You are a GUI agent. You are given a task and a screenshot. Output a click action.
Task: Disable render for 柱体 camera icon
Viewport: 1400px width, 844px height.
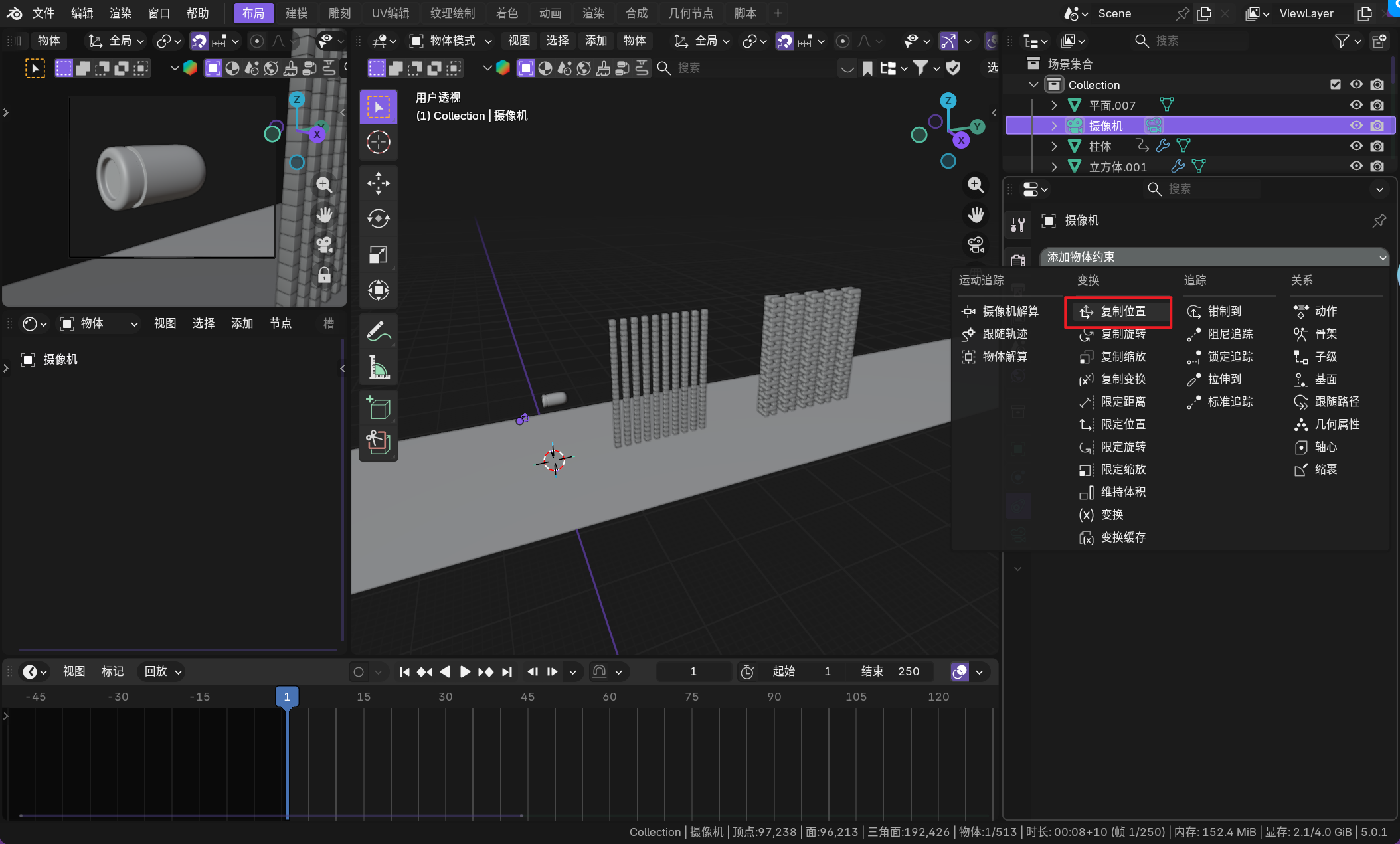coord(1377,146)
